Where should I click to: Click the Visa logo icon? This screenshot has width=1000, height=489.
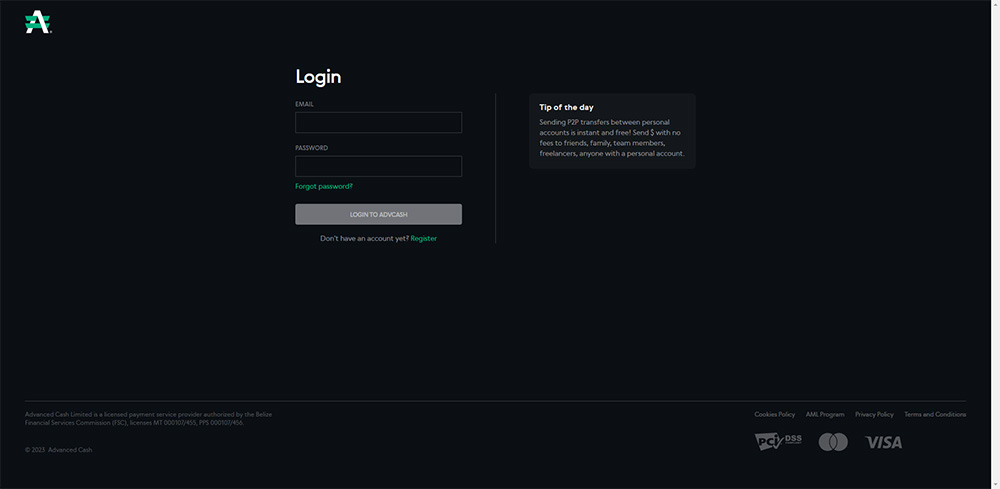point(883,442)
